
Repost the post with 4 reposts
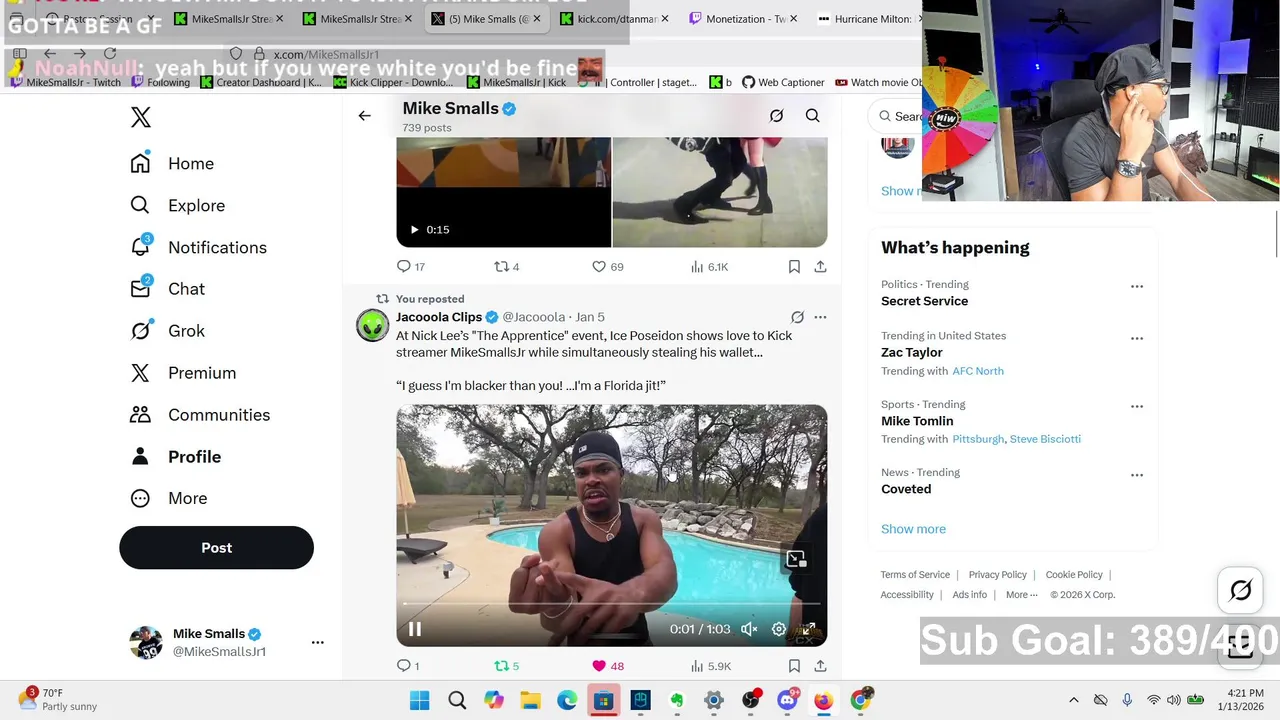pos(507,267)
